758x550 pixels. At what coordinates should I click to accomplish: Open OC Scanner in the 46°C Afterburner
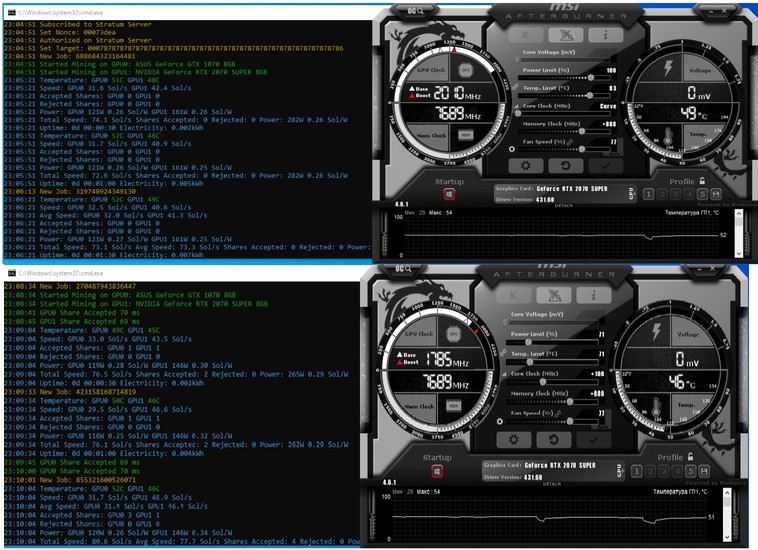coord(403,269)
